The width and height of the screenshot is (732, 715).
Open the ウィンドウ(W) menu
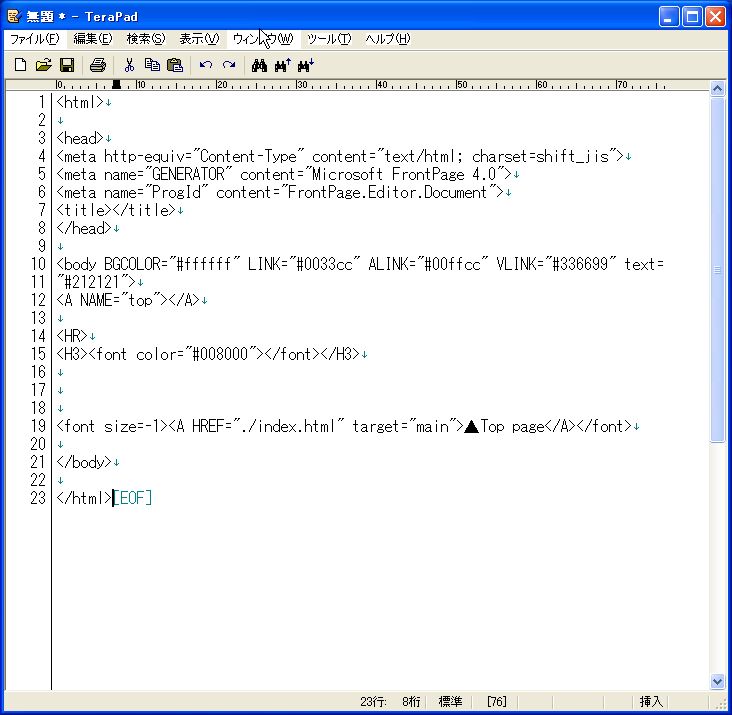[x=263, y=39]
